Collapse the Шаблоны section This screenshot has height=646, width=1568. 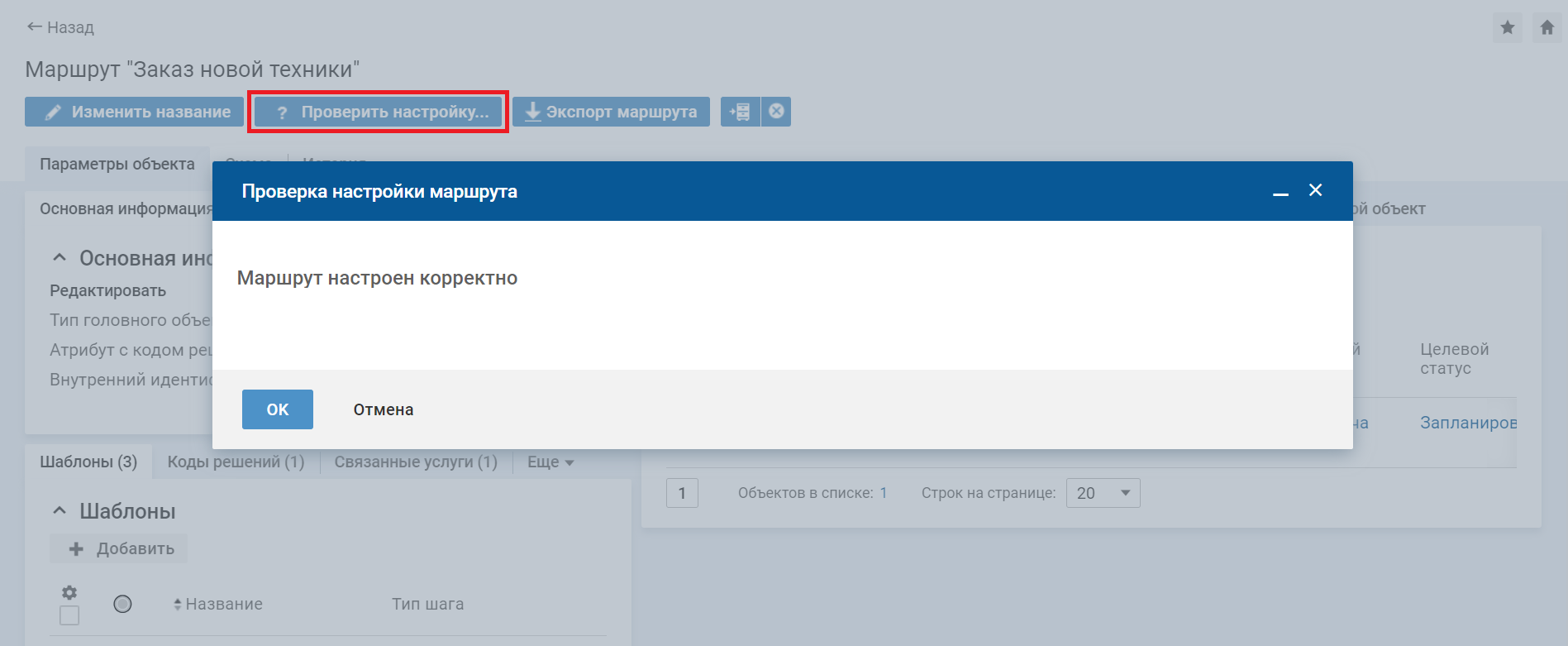click(60, 511)
